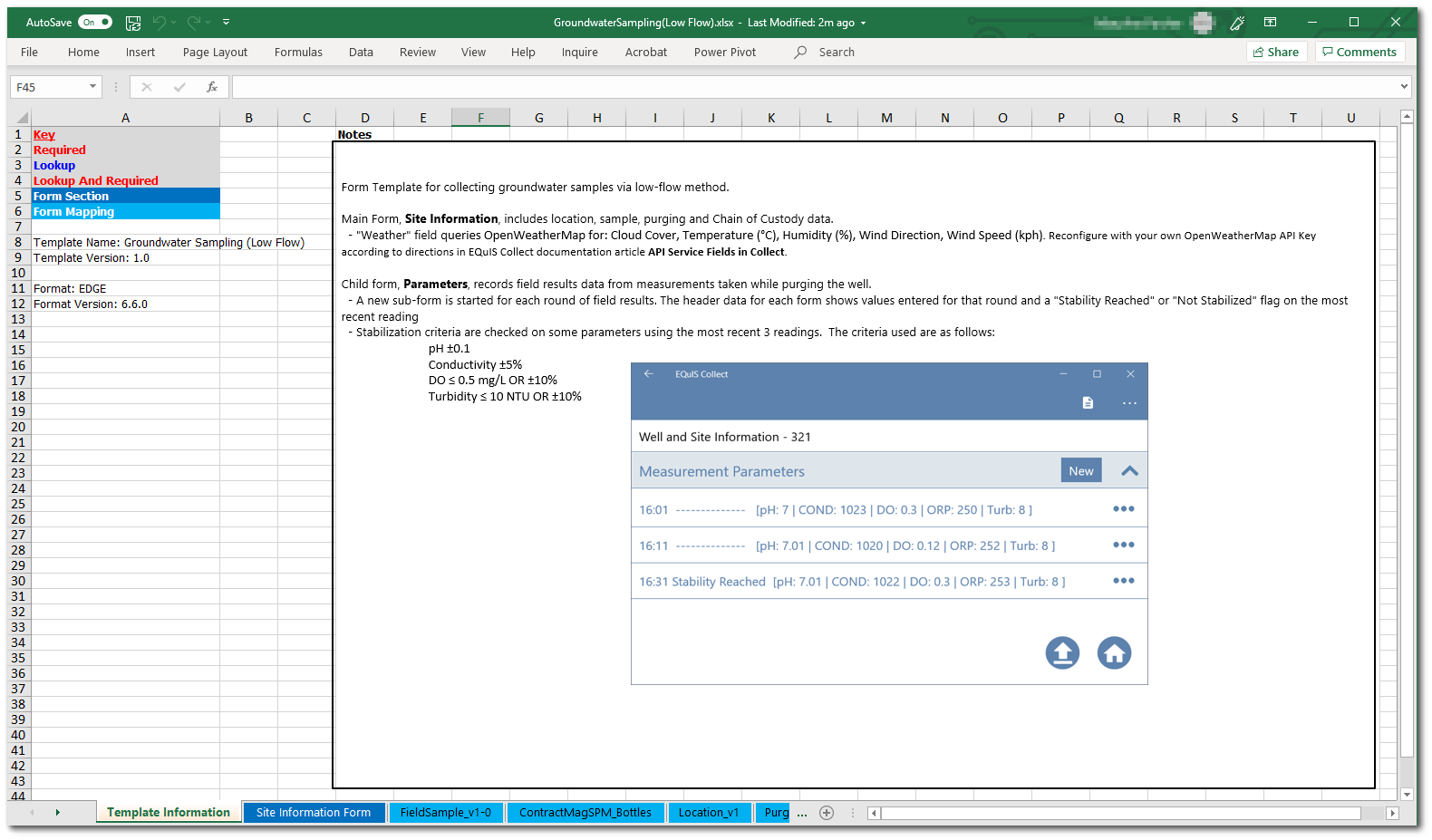
Task: Toggle the AutoSave switch off
Action: click(94, 23)
